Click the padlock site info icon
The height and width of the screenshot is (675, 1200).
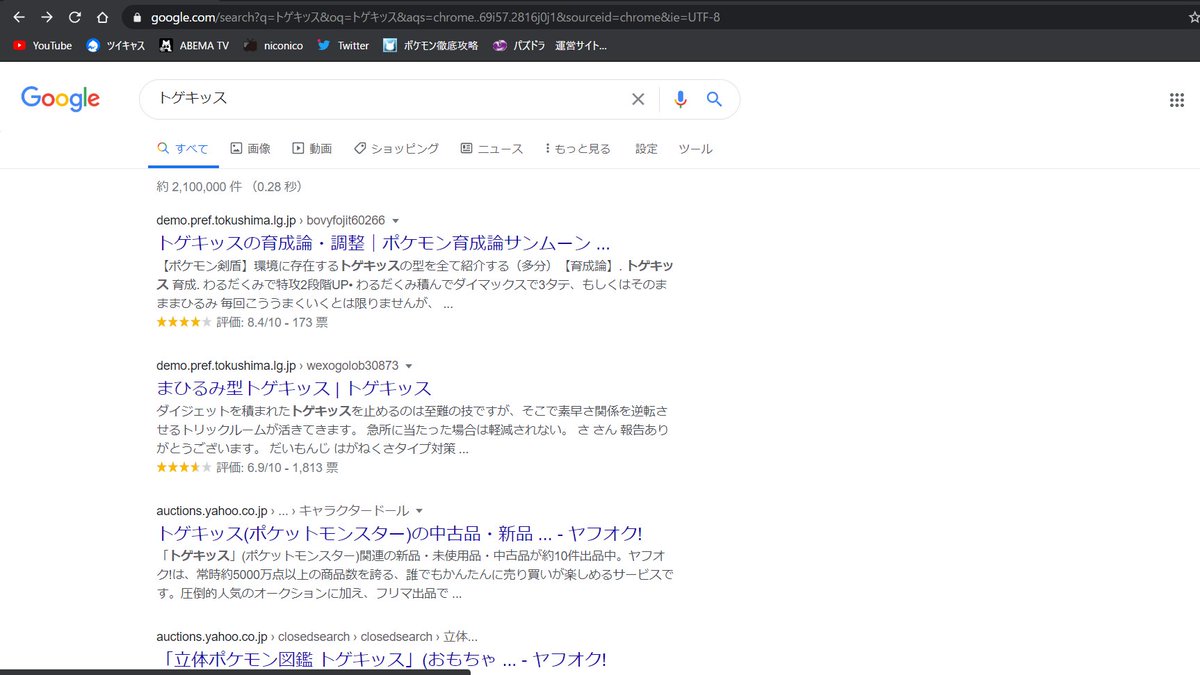138,18
